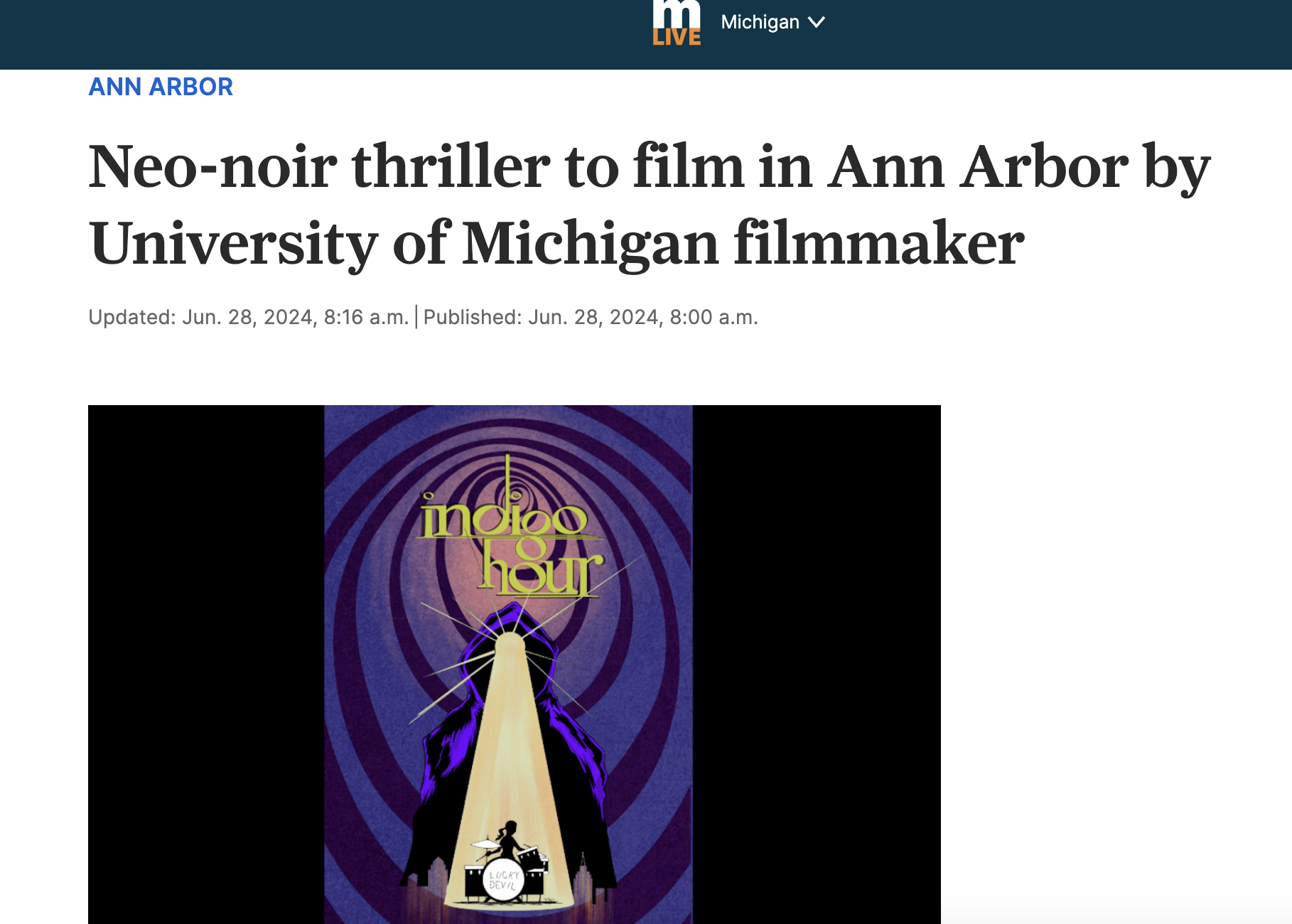Image resolution: width=1292 pixels, height=924 pixels.
Task: Open the ANN ARBOR section link
Action: pyautogui.click(x=161, y=87)
